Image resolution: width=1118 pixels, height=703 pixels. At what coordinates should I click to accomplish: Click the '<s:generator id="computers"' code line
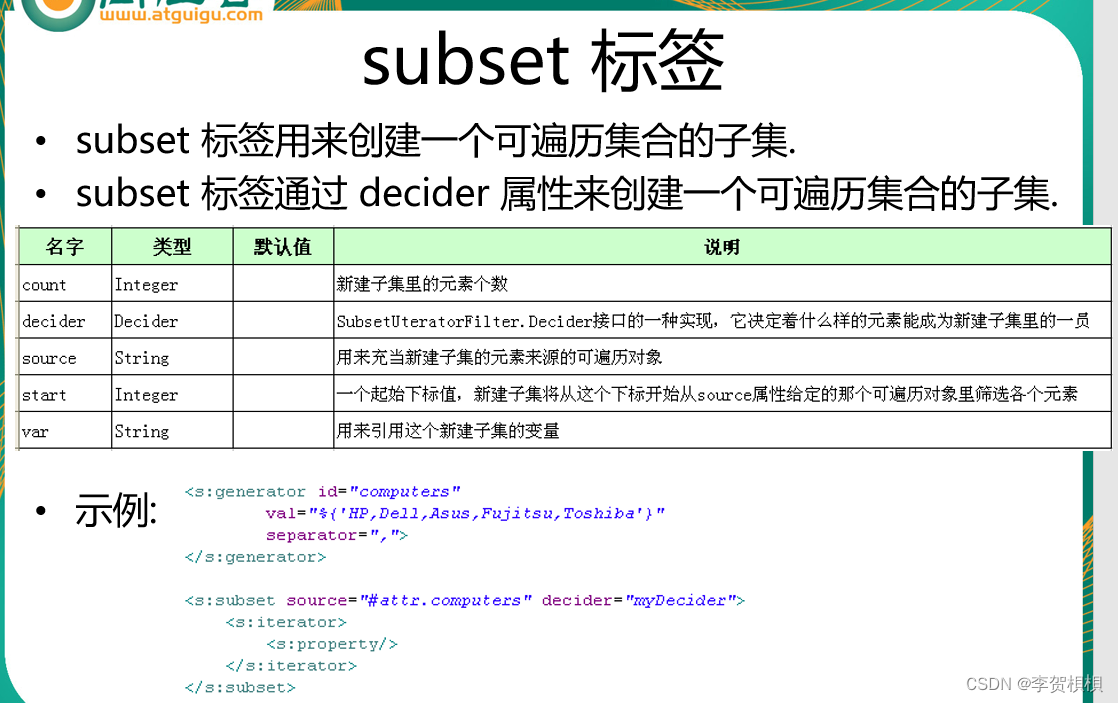coord(322,491)
